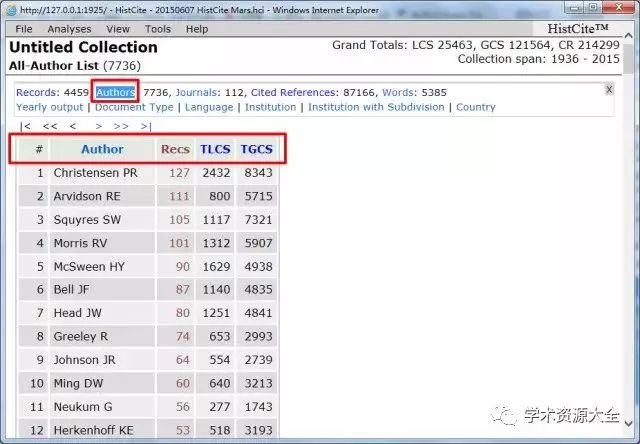Click the # column header
This screenshot has width=640, height=444.
coord(39,149)
